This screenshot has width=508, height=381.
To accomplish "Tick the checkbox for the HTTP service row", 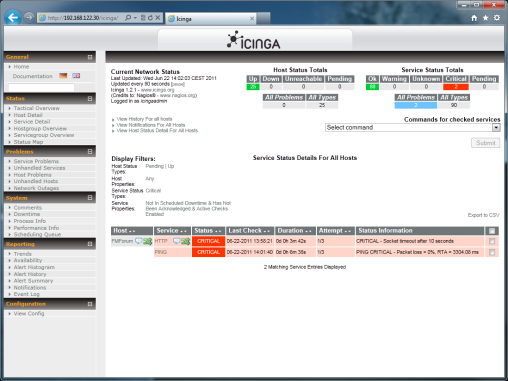I will point(492,241).
